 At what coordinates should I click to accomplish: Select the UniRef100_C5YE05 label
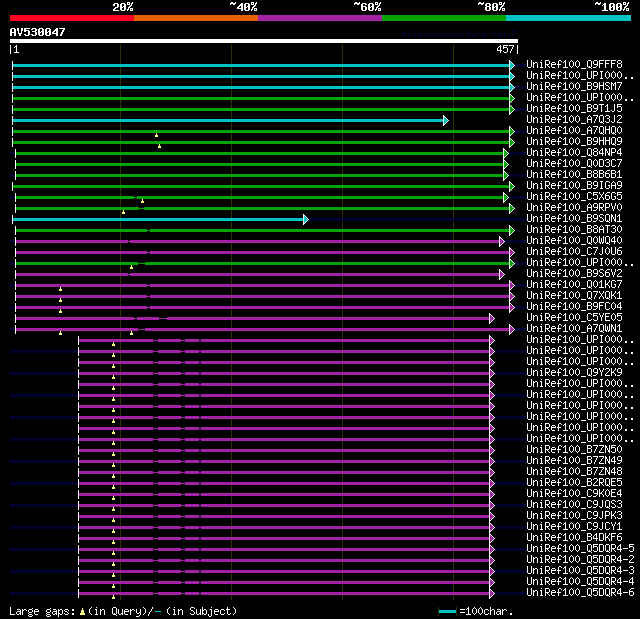pyautogui.click(x=574, y=318)
